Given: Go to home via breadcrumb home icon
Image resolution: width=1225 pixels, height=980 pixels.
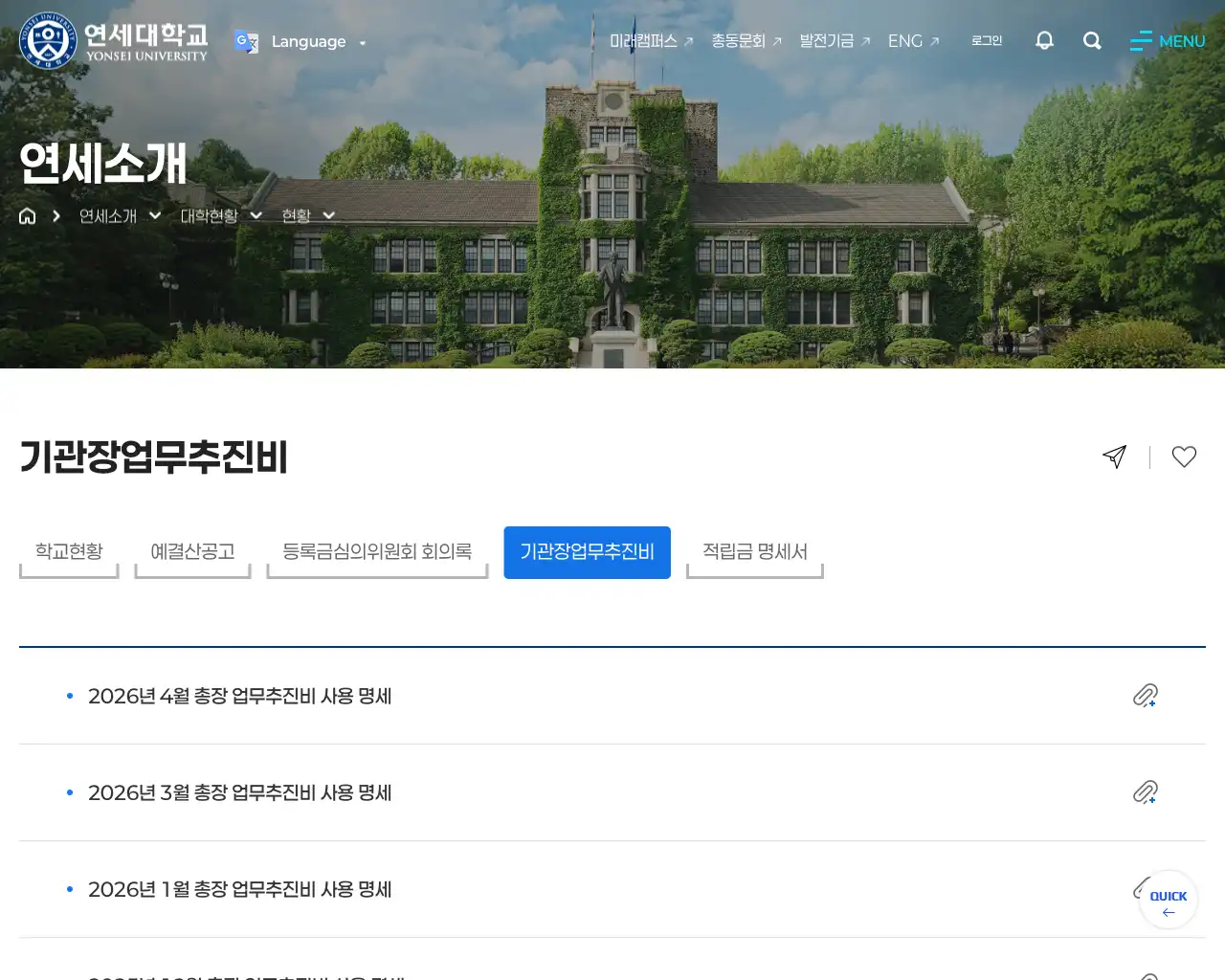Looking at the screenshot, I should click(x=28, y=215).
